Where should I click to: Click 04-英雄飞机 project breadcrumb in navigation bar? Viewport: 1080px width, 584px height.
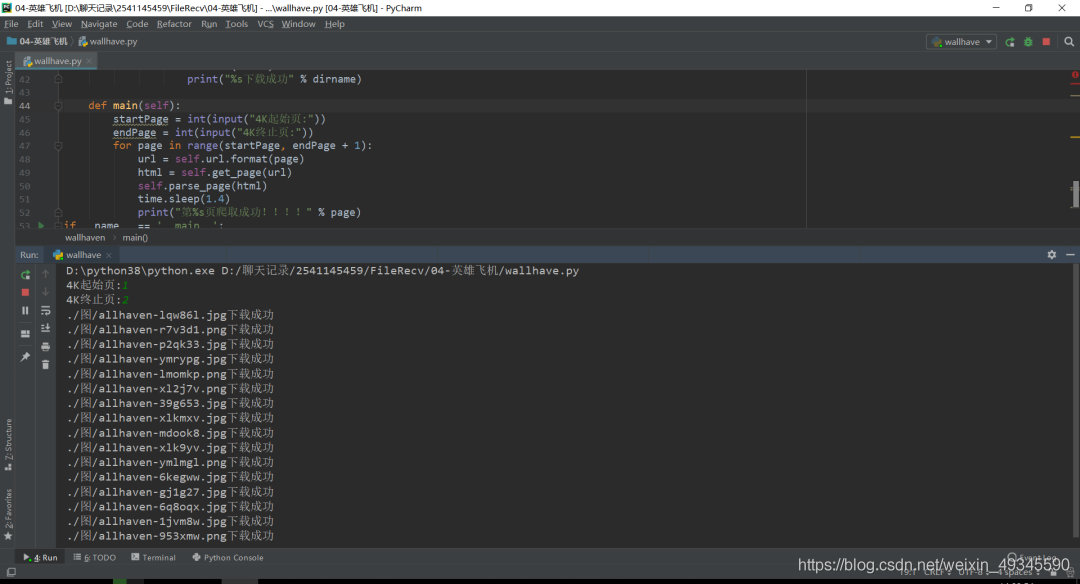pos(37,41)
